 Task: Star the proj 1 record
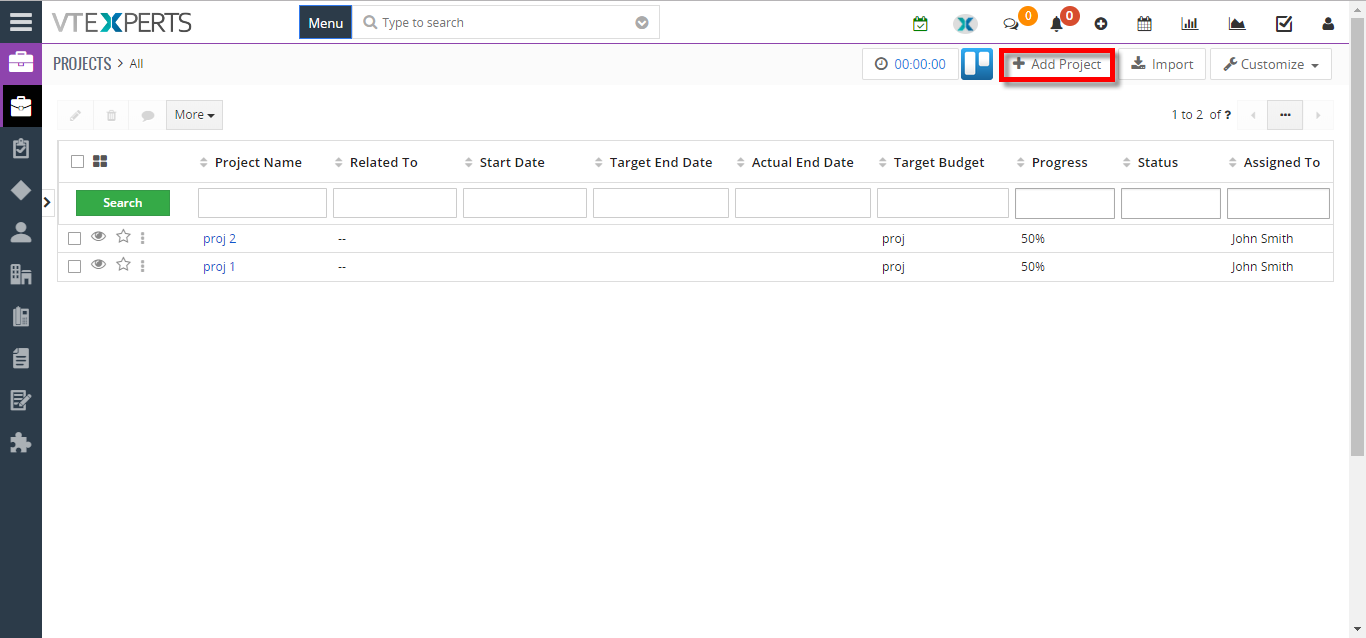(x=123, y=265)
